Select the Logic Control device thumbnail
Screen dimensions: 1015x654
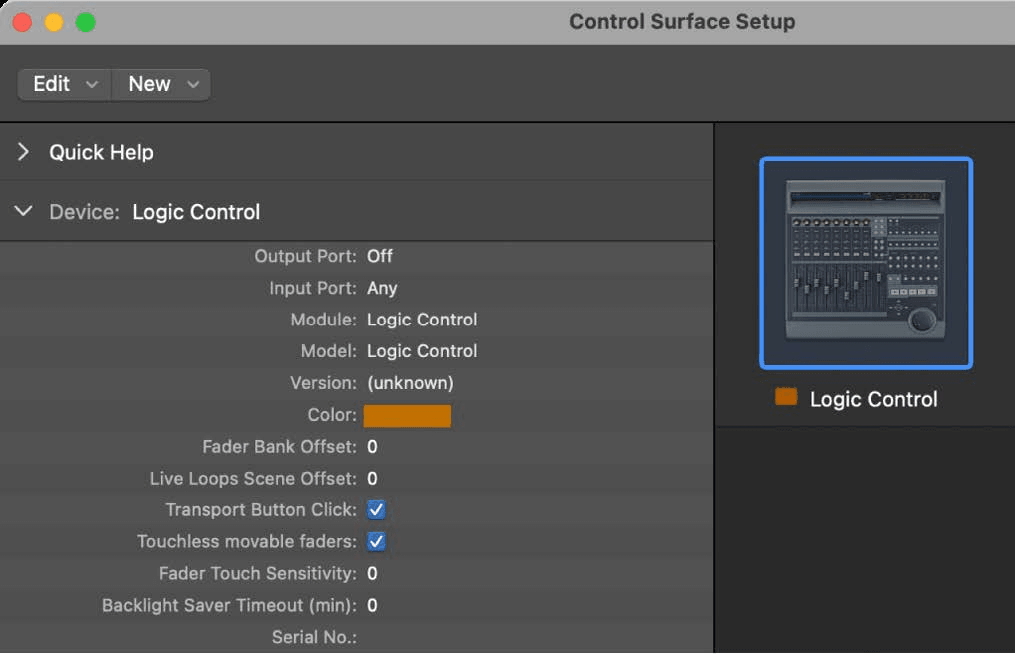tap(865, 263)
